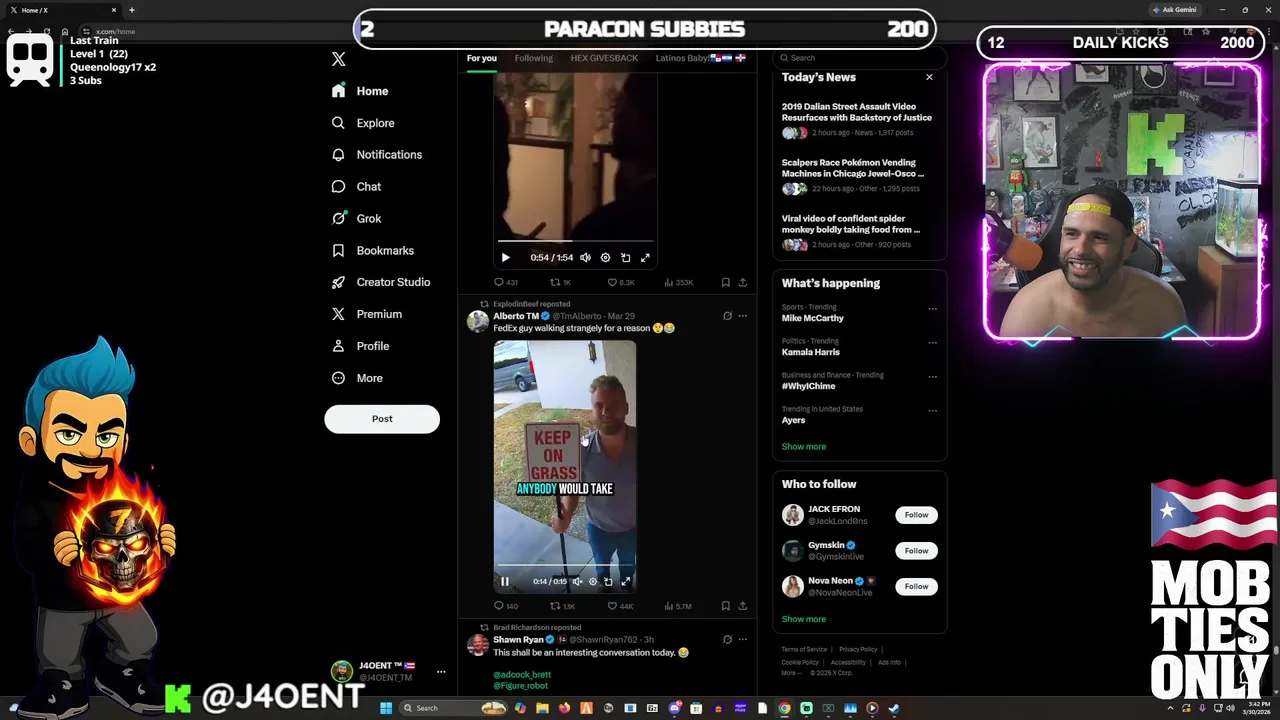The height and width of the screenshot is (720, 1280).
Task: Open Alberto TM profile avatar
Action: point(477,321)
